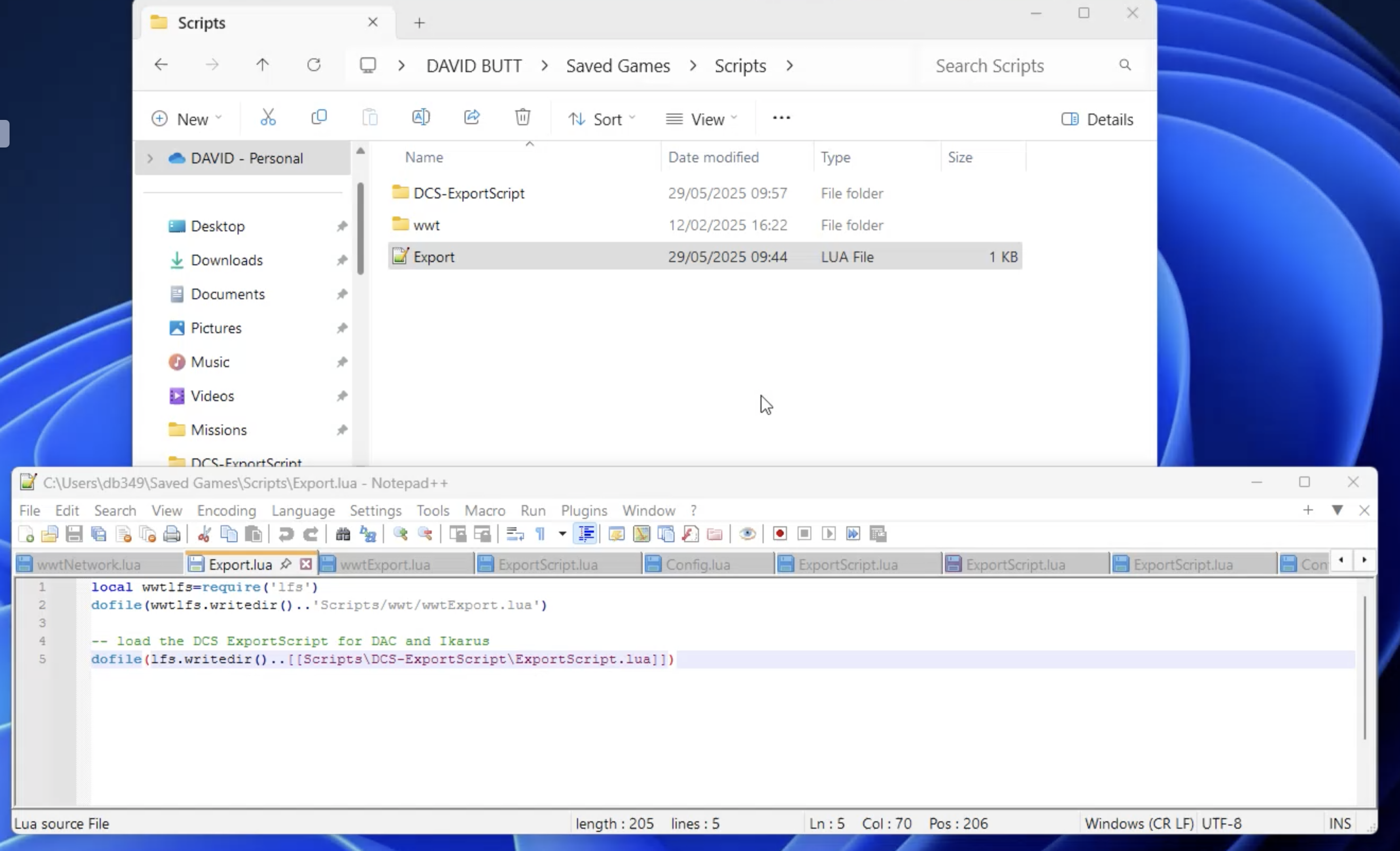Toggle the Document Map panel icon

tap(642, 534)
